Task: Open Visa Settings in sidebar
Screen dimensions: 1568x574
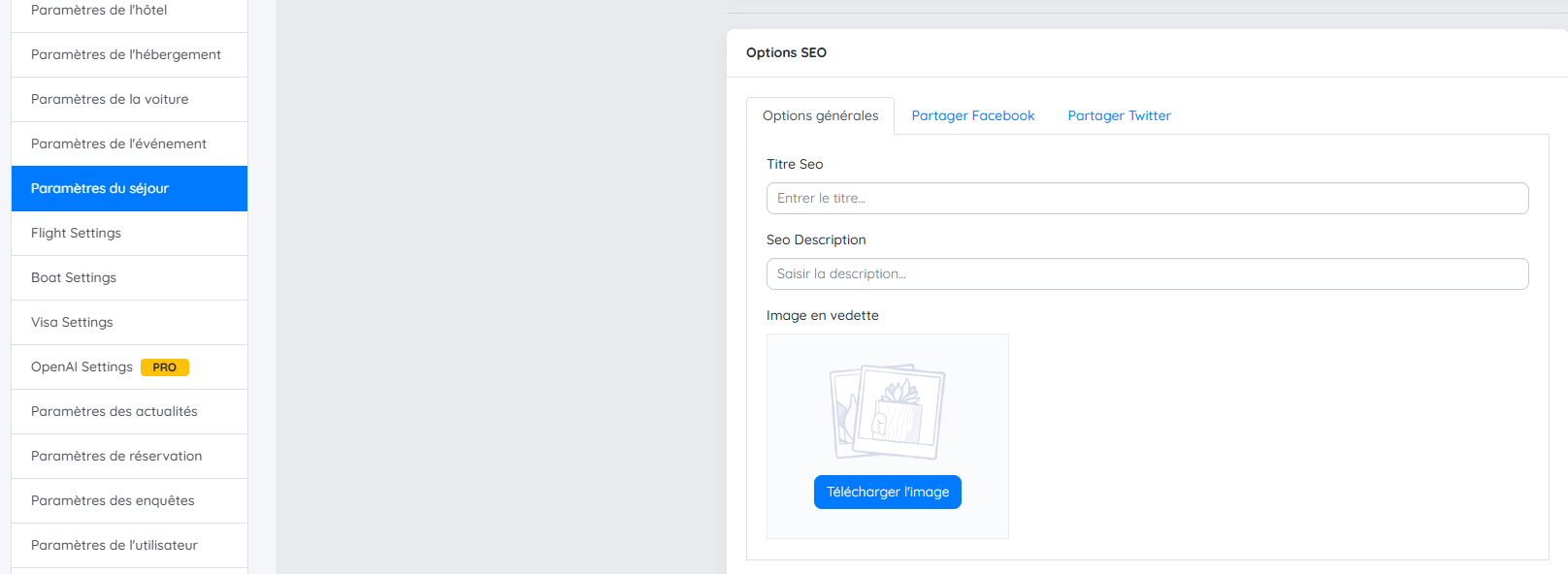Action: [72, 323]
